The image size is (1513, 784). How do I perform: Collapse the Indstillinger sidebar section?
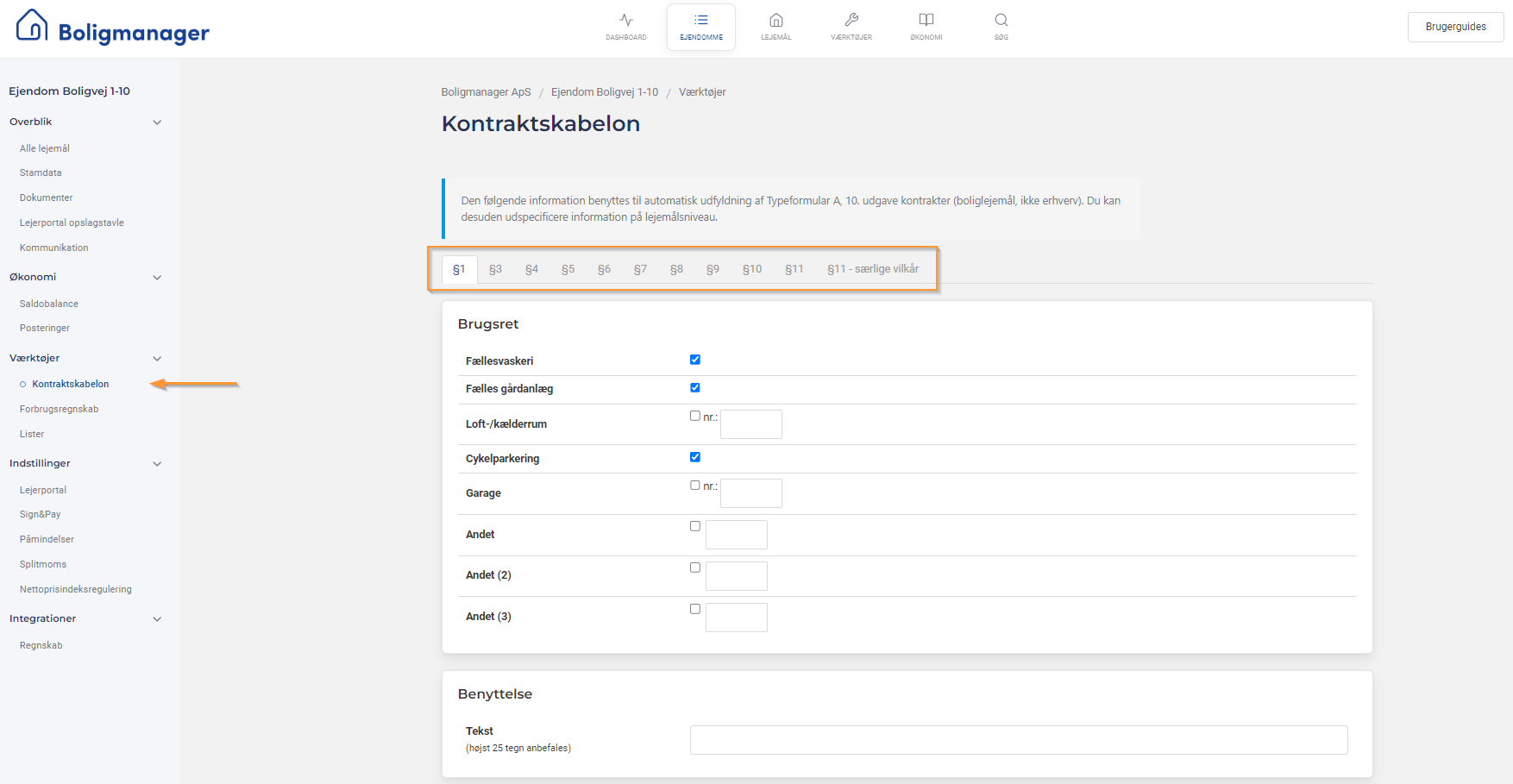157,464
